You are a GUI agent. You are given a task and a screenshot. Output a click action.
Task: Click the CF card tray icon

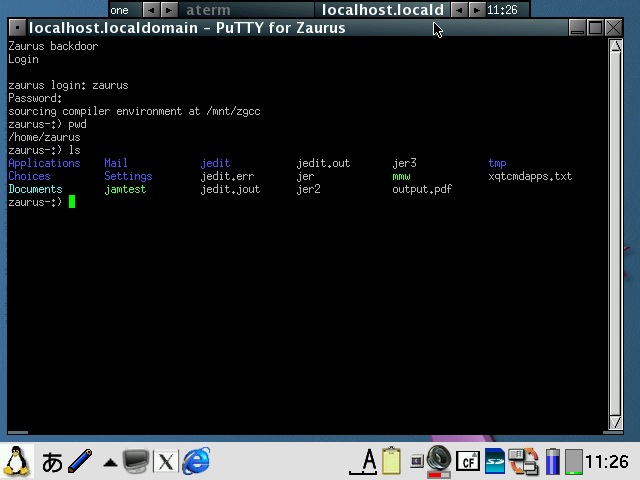click(467, 461)
